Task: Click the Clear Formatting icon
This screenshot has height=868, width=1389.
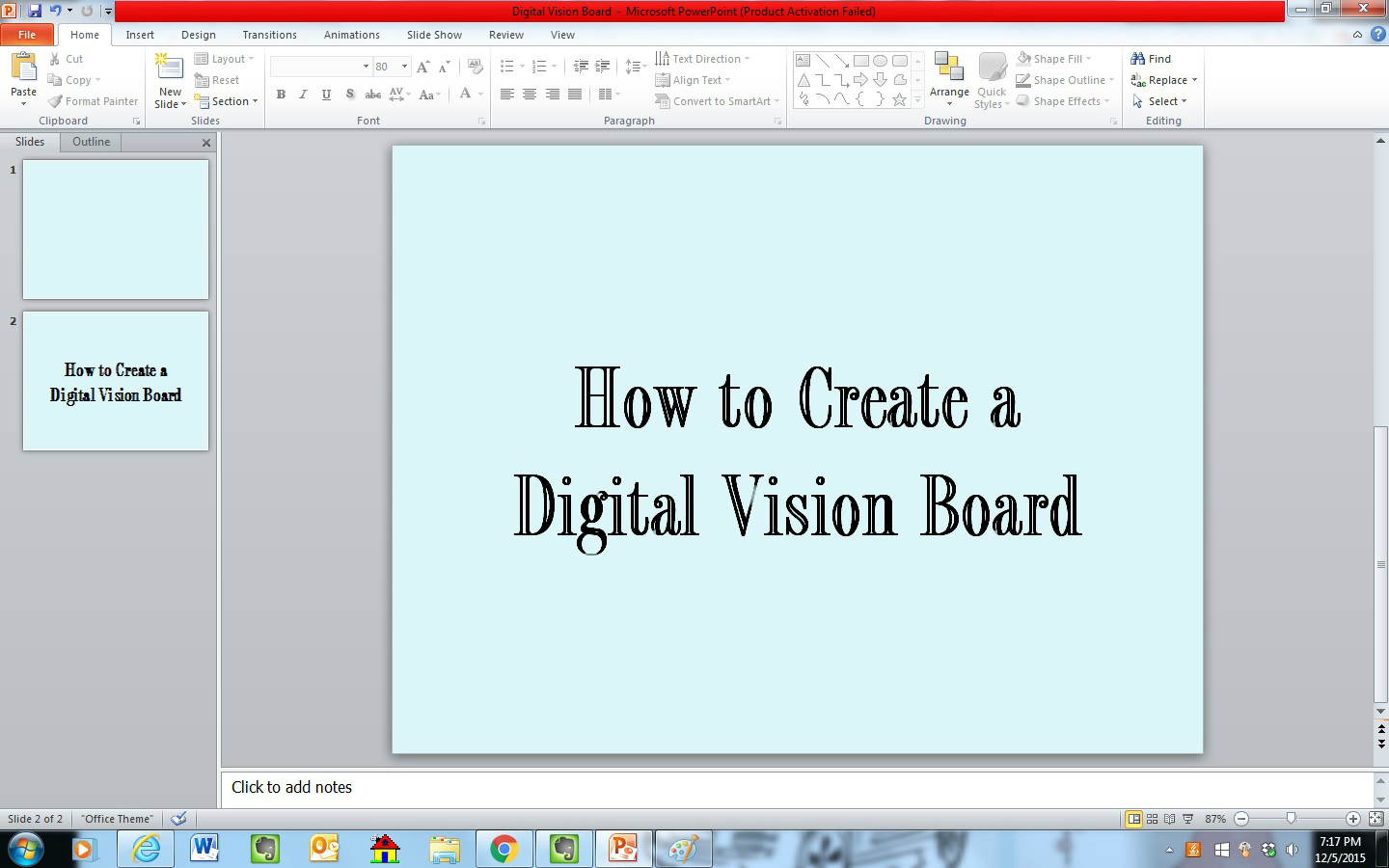Action: tap(475, 67)
